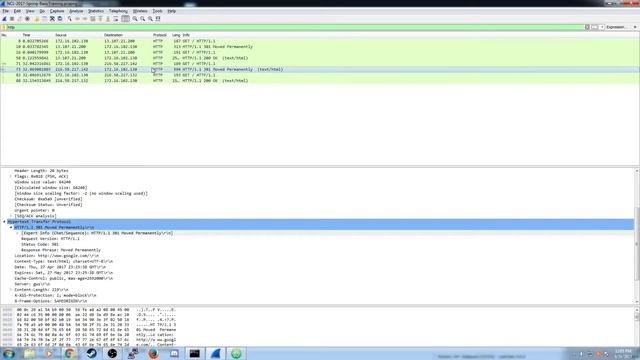
Task: Open Discord from the taskbar
Action: pos(174,353)
